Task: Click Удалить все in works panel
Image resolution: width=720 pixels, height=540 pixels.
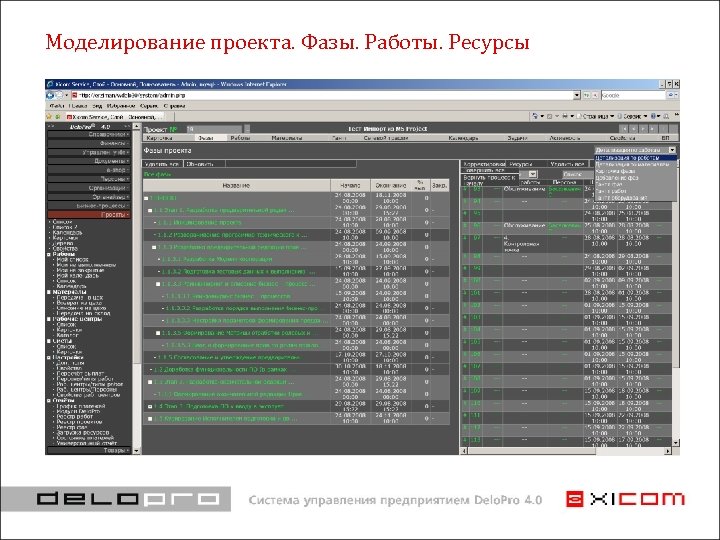Action: click(567, 164)
